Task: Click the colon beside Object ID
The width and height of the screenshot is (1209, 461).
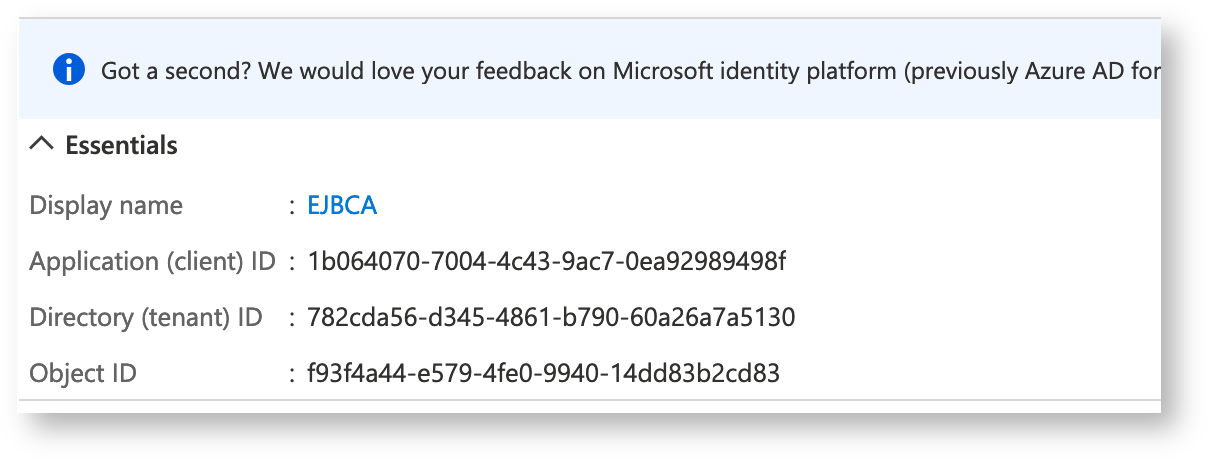Action: 291,375
